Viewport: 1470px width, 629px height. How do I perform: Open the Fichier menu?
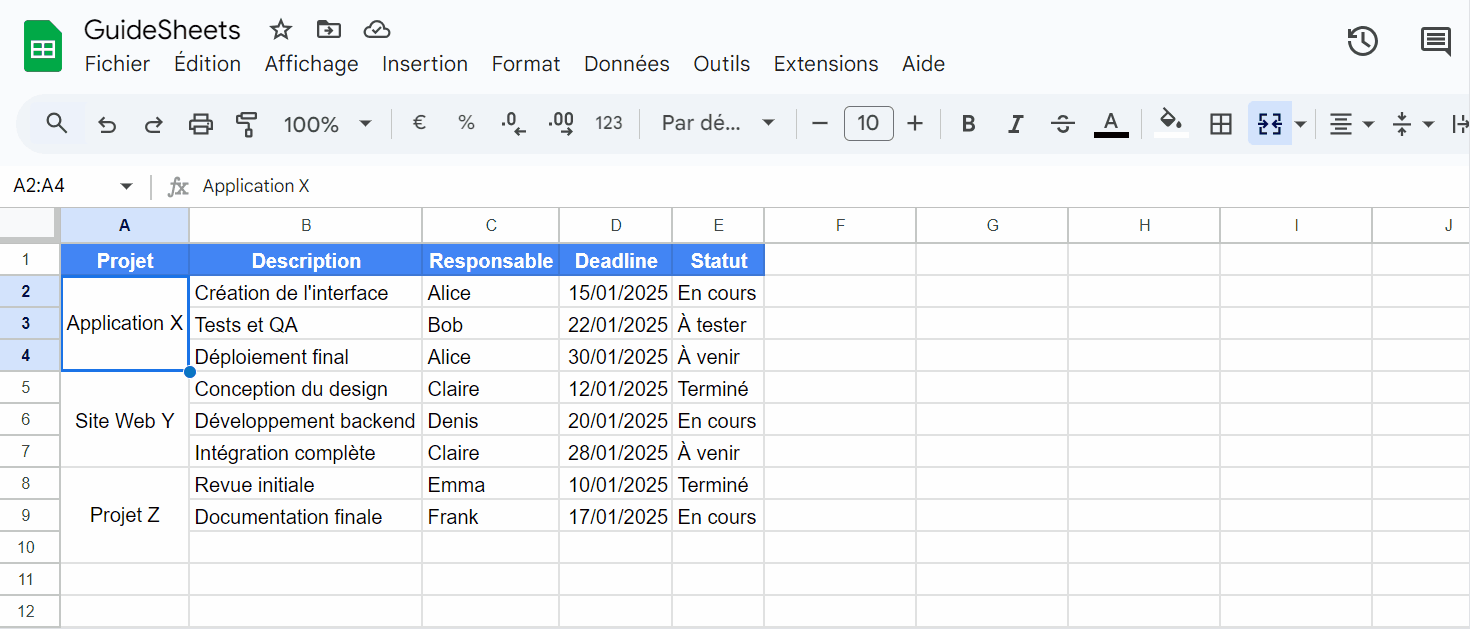coord(117,64)
